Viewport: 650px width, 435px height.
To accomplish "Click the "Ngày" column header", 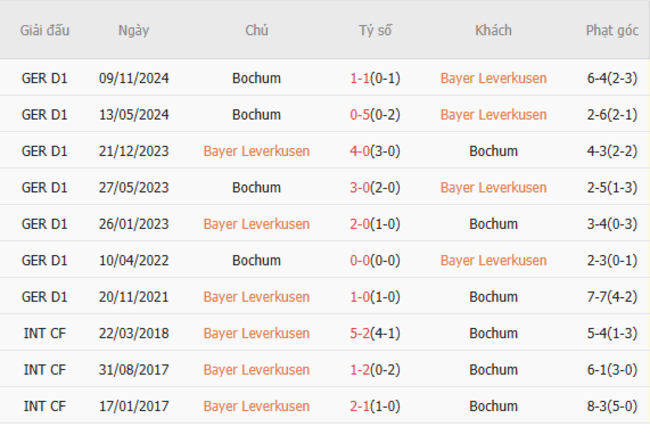I will click(x=133, y=30).
